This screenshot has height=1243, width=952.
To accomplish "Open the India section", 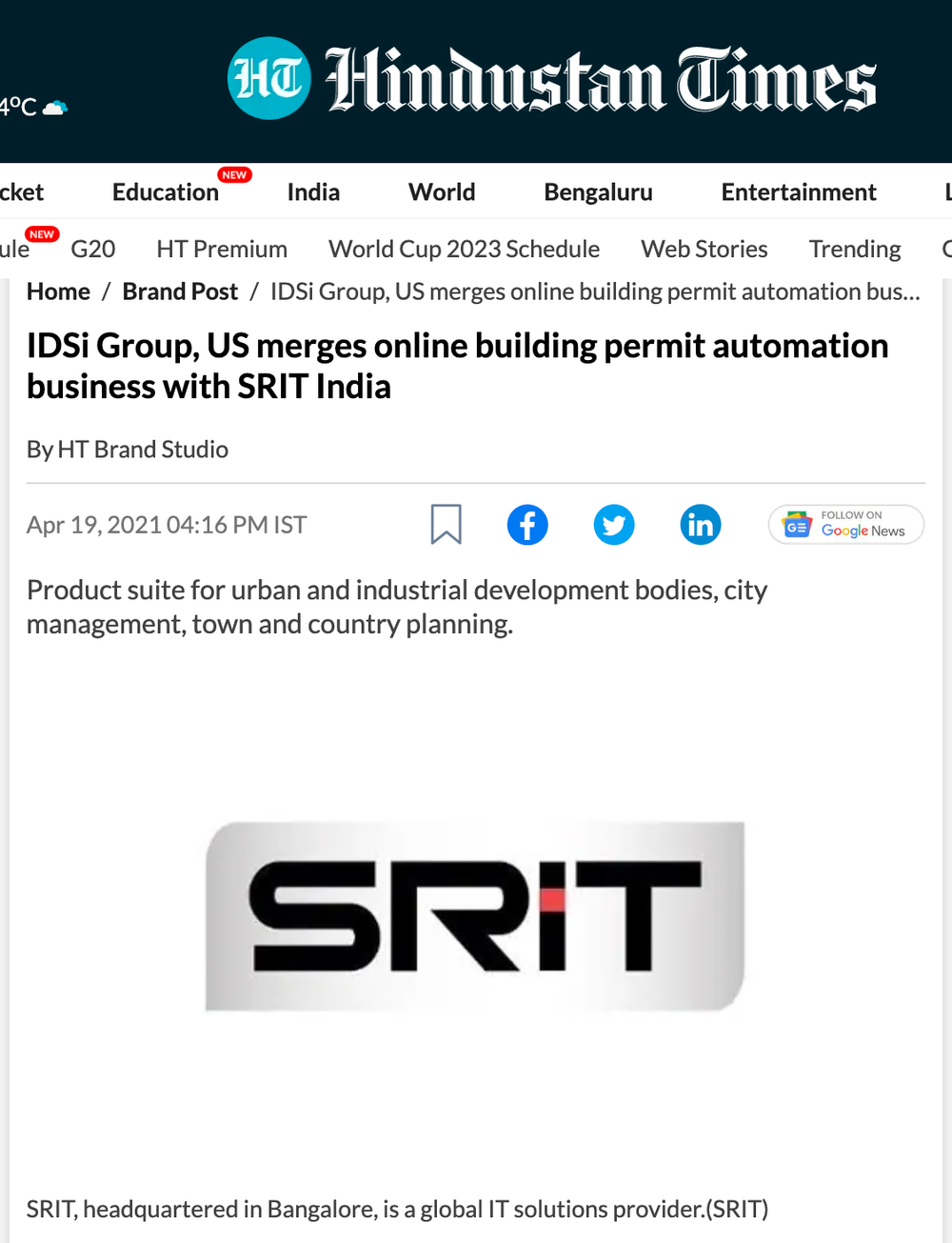I will point(313,192).
